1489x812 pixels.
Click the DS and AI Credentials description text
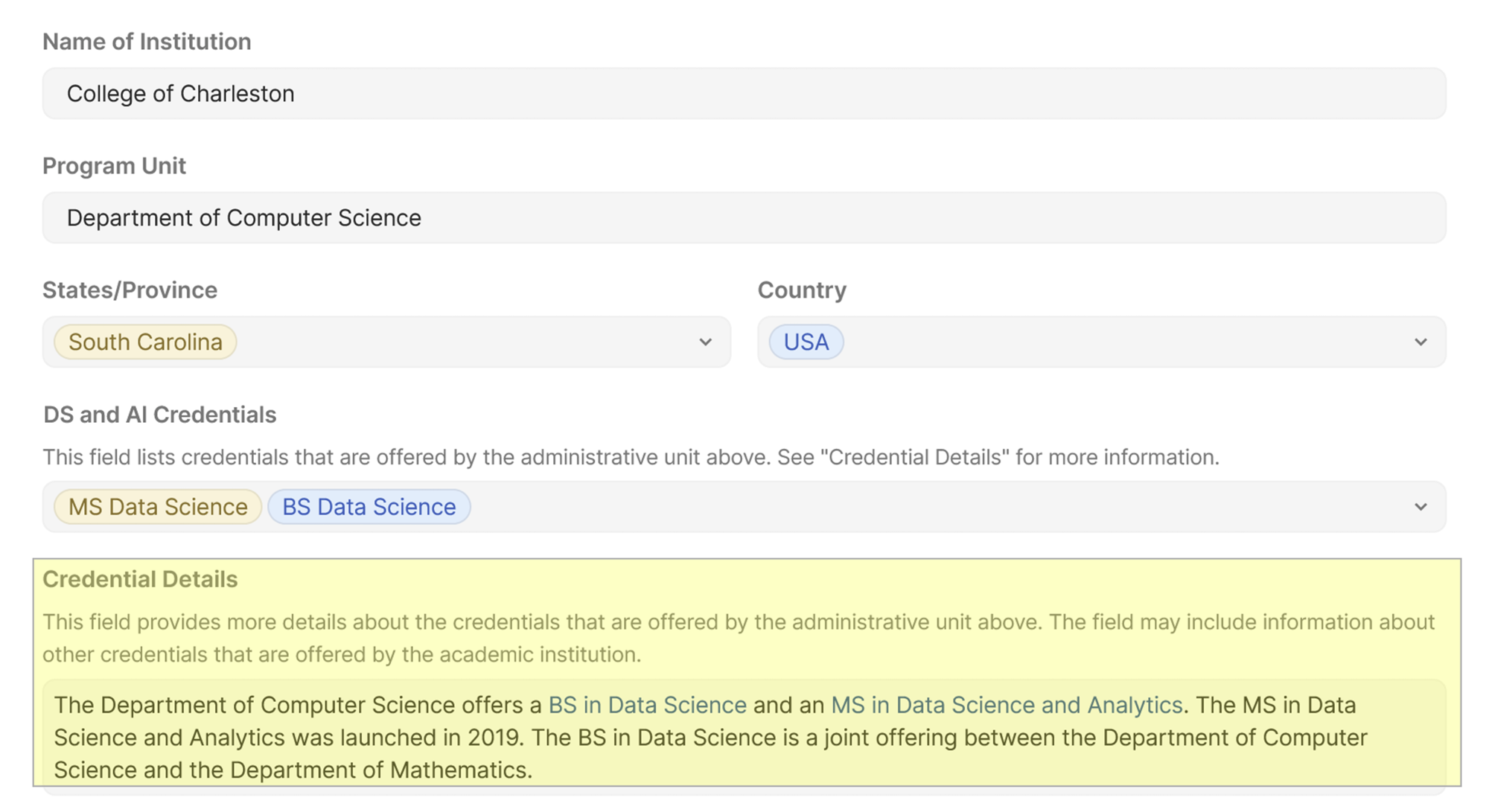[x=630, y=457]
